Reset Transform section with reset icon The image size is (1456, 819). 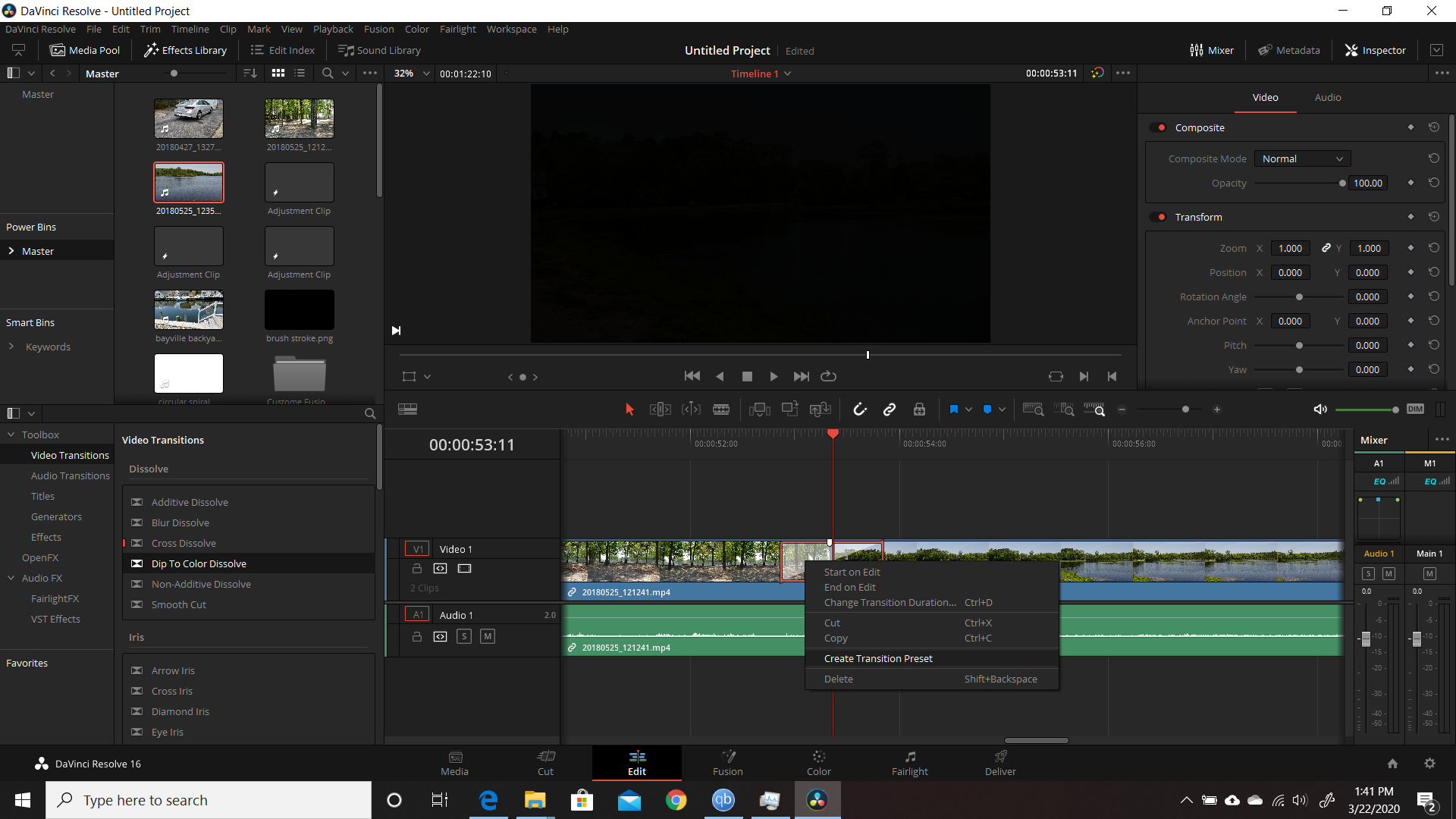pyautogui.click(x=1433, y=217)
